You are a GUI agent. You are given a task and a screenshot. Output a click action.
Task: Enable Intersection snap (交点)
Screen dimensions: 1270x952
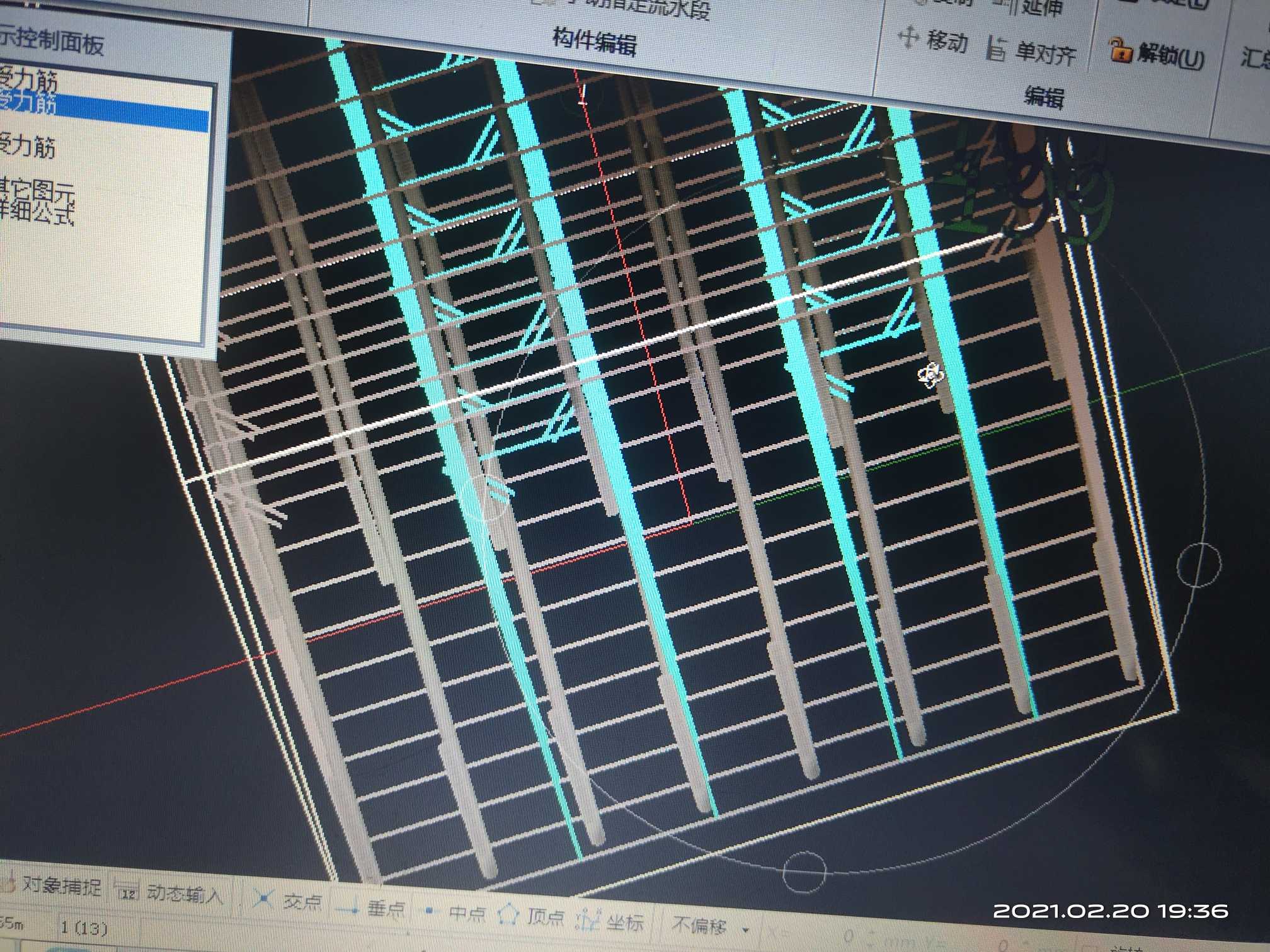coord(288,900)
